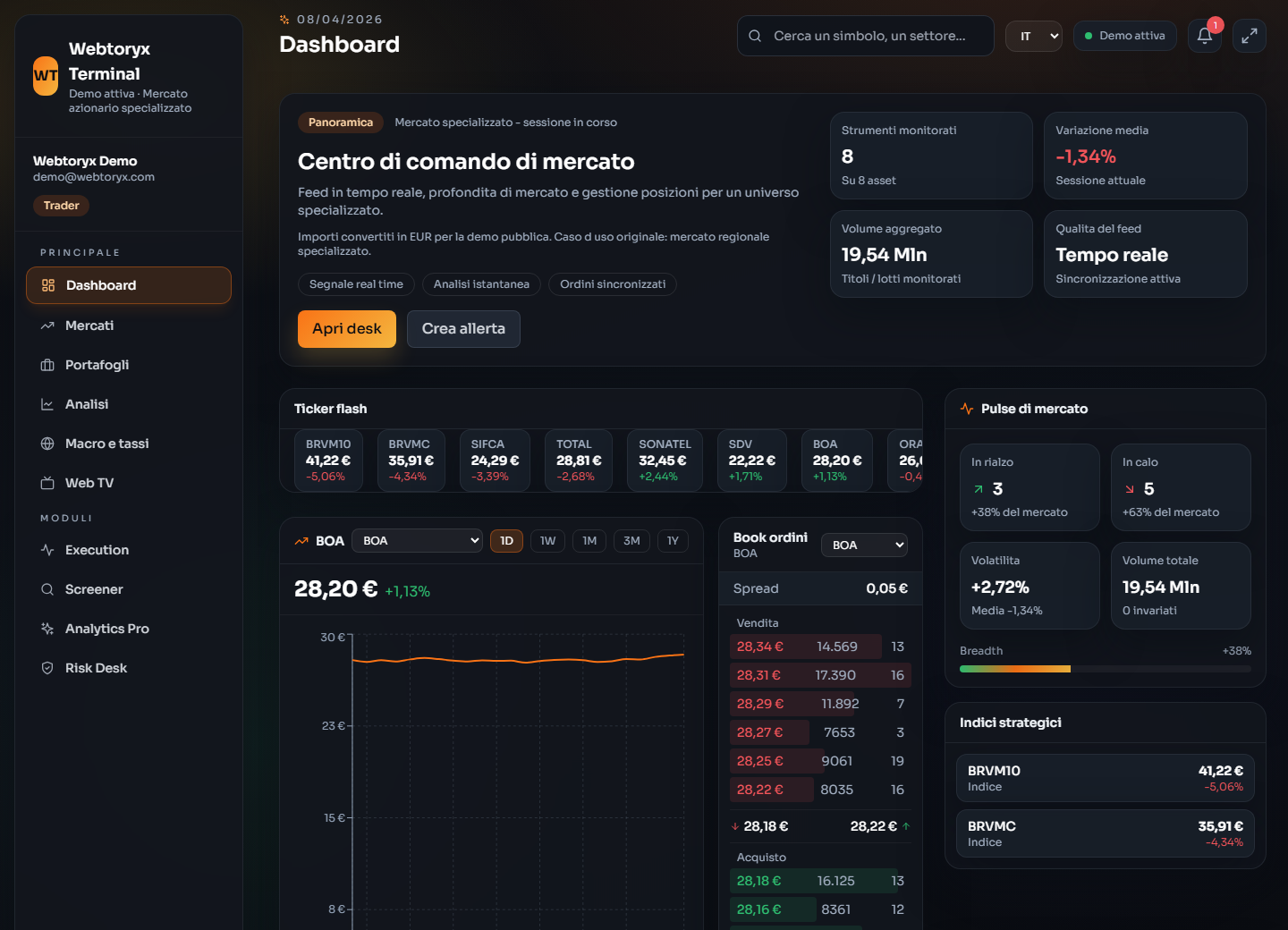Click the Portafogli briefcase icon

point(47,365)
